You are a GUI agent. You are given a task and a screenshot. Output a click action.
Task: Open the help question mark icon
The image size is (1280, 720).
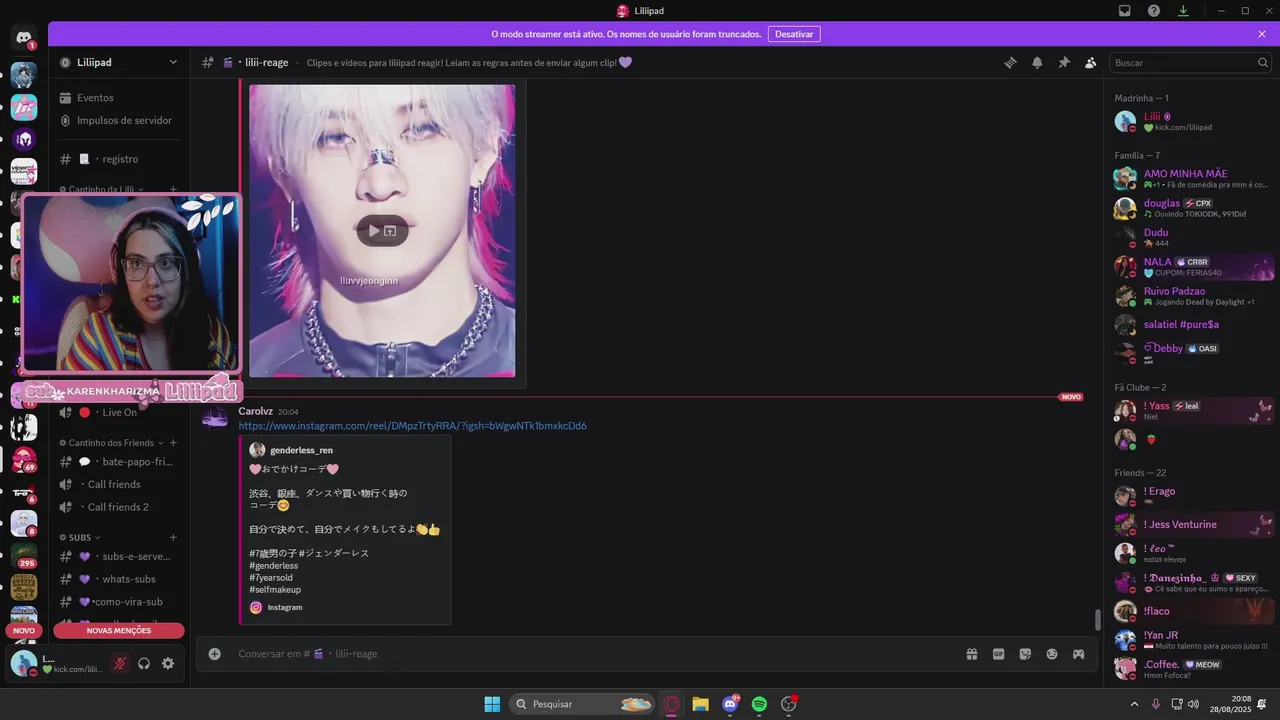(x=1154, y=10)
